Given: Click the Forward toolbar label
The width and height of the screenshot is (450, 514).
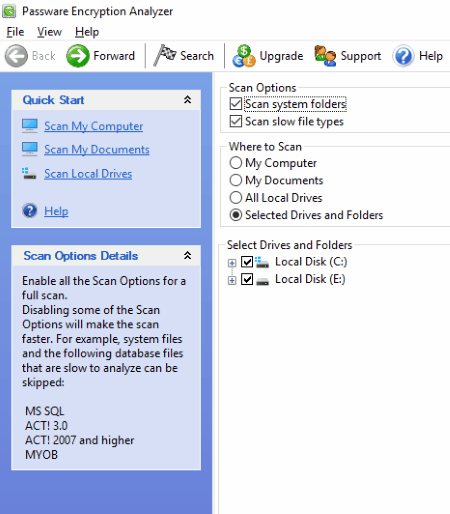Looking at the screenshot, I should (114, 56).
